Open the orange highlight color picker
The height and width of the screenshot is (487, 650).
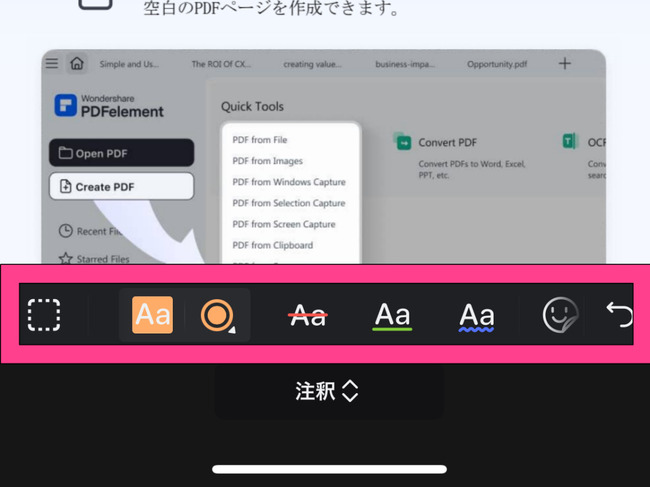(x=218, y=316)
